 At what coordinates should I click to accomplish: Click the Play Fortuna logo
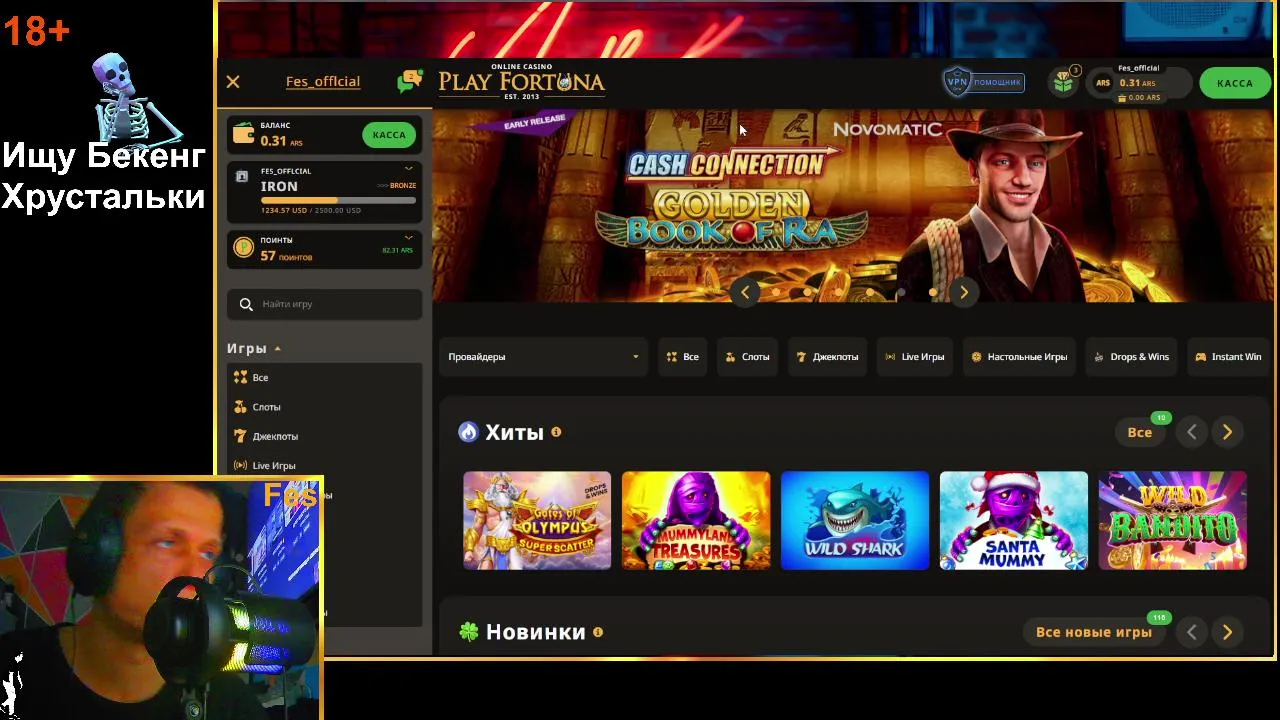coord(522,81)
